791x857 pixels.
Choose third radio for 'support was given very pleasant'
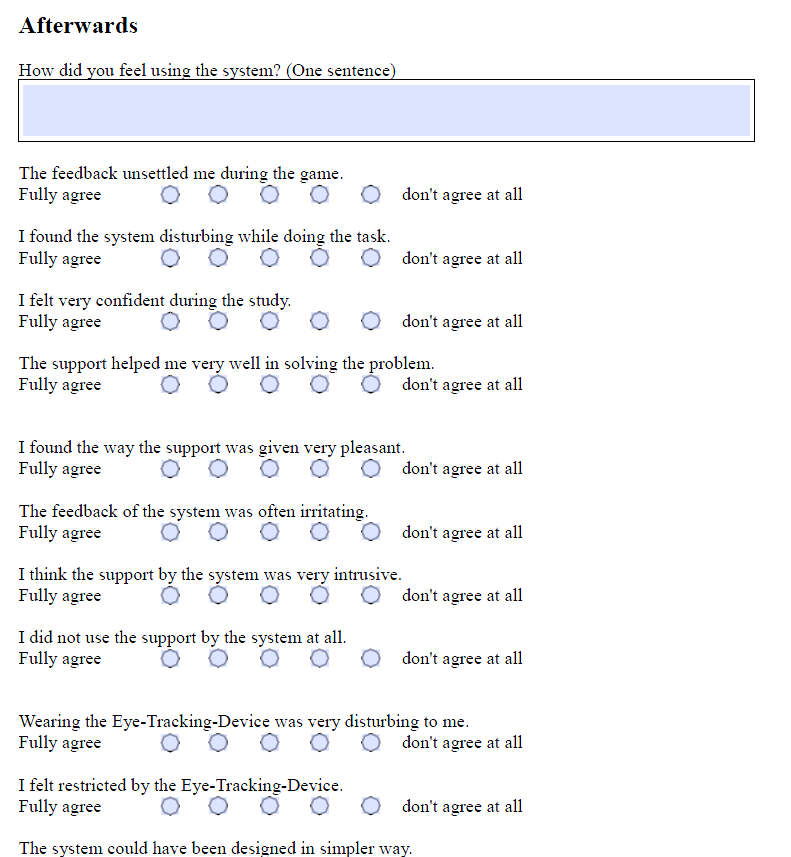click(269, 469)
